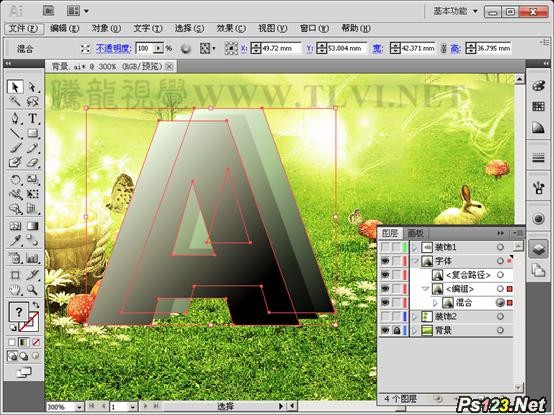Select the Hand tool

tap(15, 290)
